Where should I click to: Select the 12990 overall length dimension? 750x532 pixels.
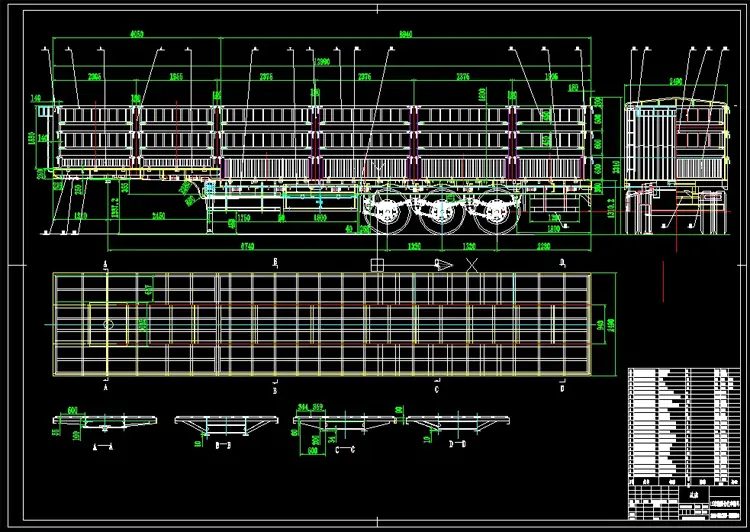pyautogui.click(x=322, y=62)
